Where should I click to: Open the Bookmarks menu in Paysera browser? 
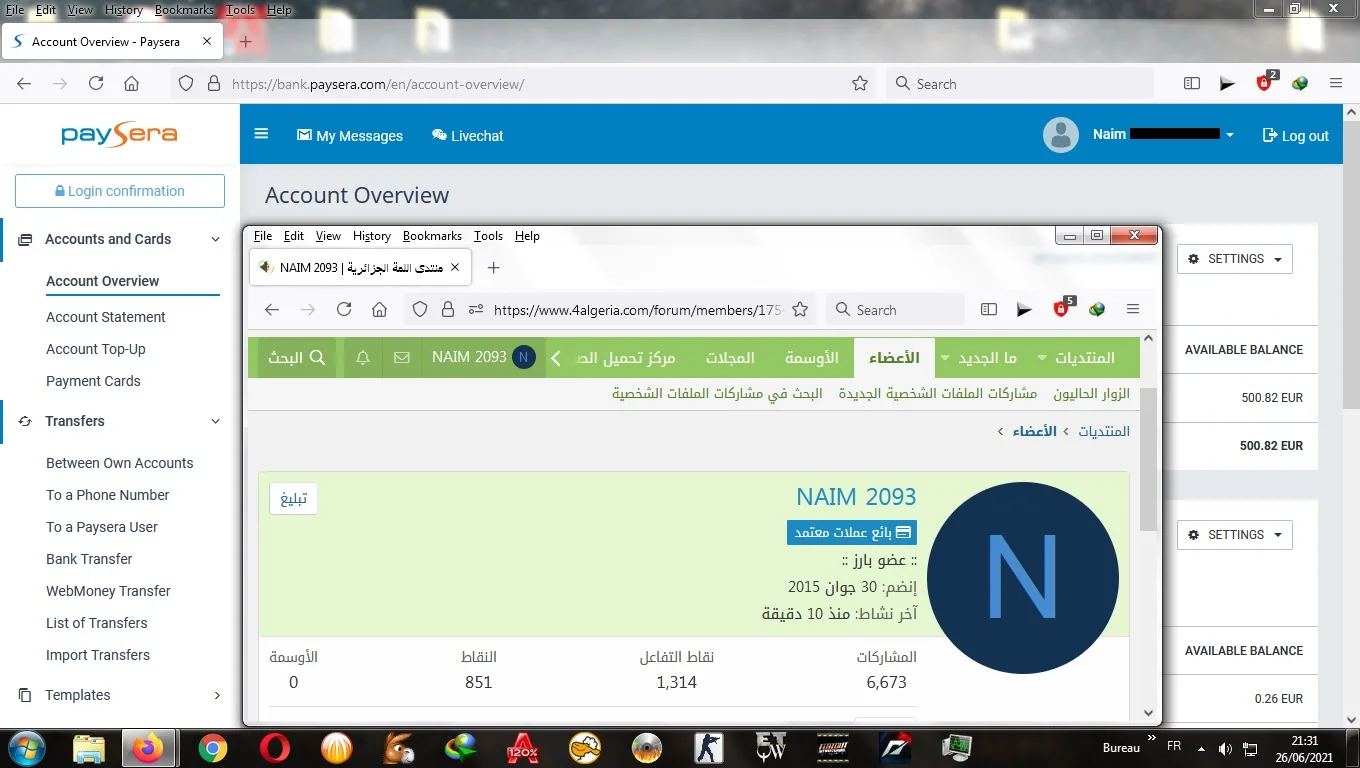click(x=184, y=10)
